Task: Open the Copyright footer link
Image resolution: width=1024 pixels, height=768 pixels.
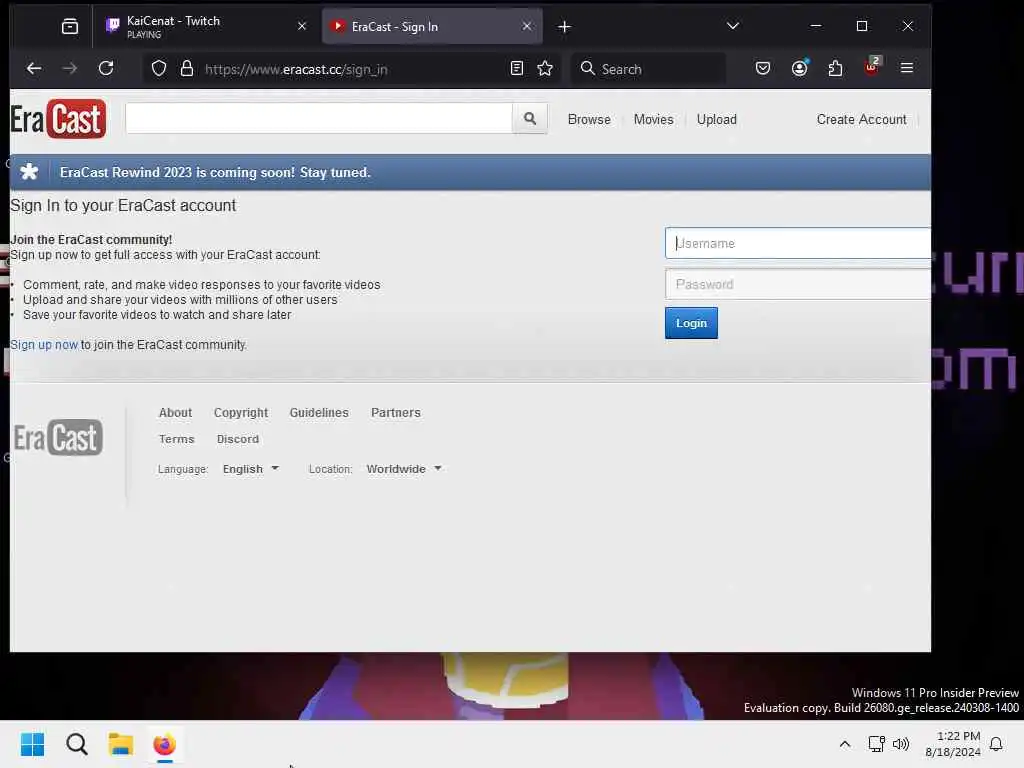Action: [240, 413]
